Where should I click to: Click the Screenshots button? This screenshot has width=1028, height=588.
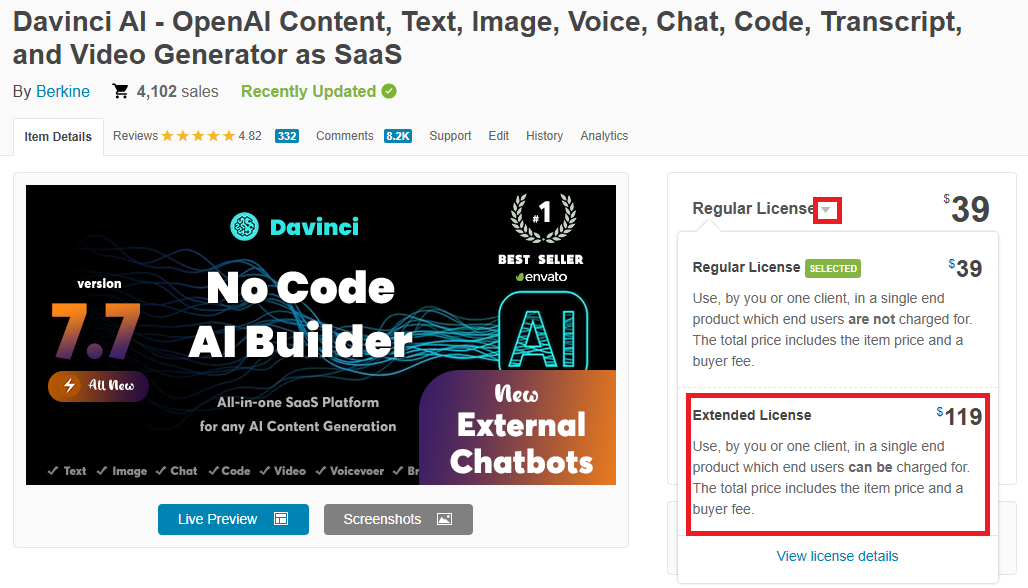pyautogui.click(x=398, y=519)
